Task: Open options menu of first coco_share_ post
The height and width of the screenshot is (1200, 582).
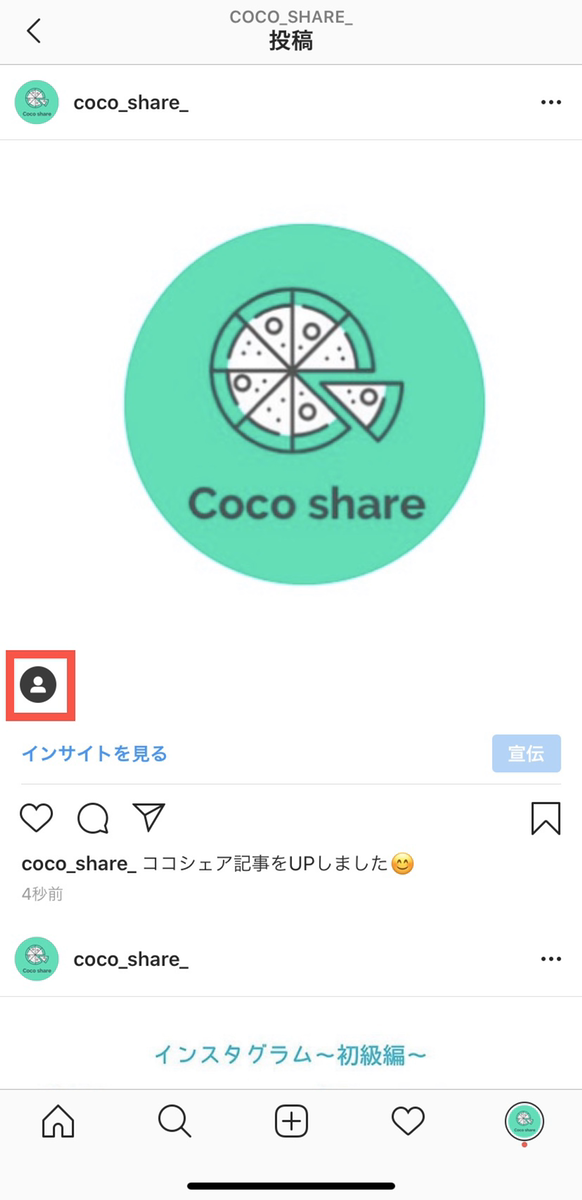Action: 551,102
